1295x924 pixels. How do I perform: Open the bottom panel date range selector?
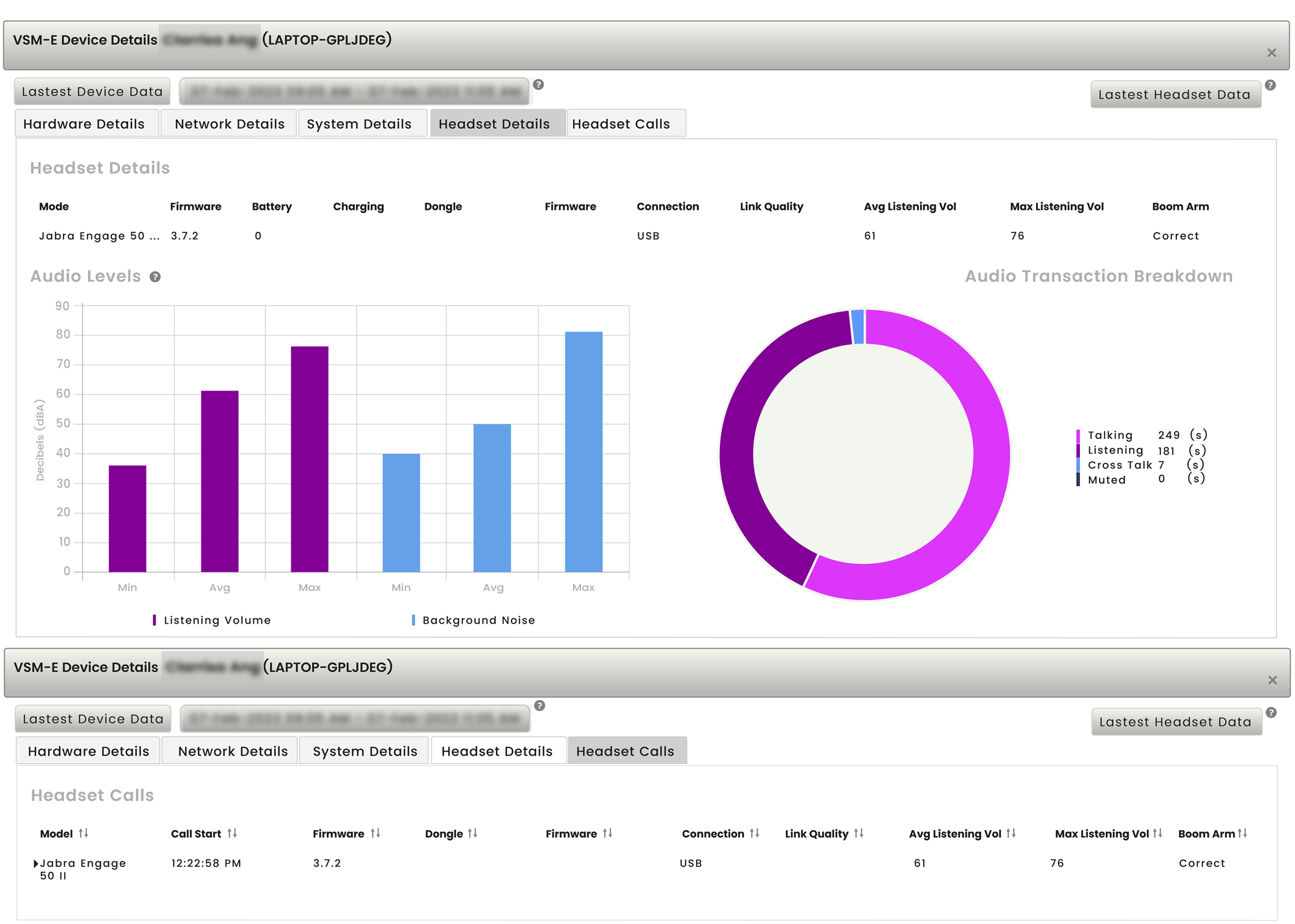355,719
